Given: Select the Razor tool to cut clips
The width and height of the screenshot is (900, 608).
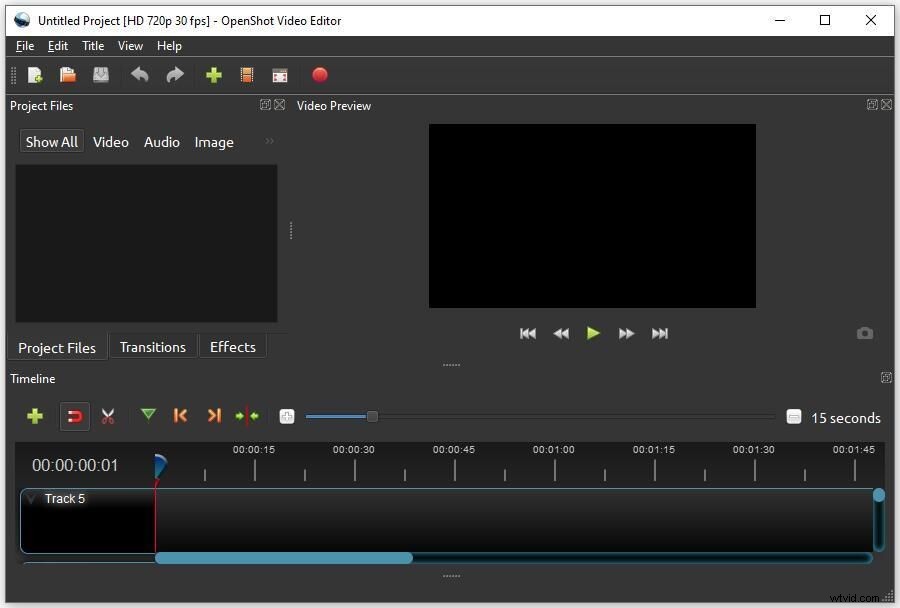Looking at the screenshot, I should coord(108,416).
